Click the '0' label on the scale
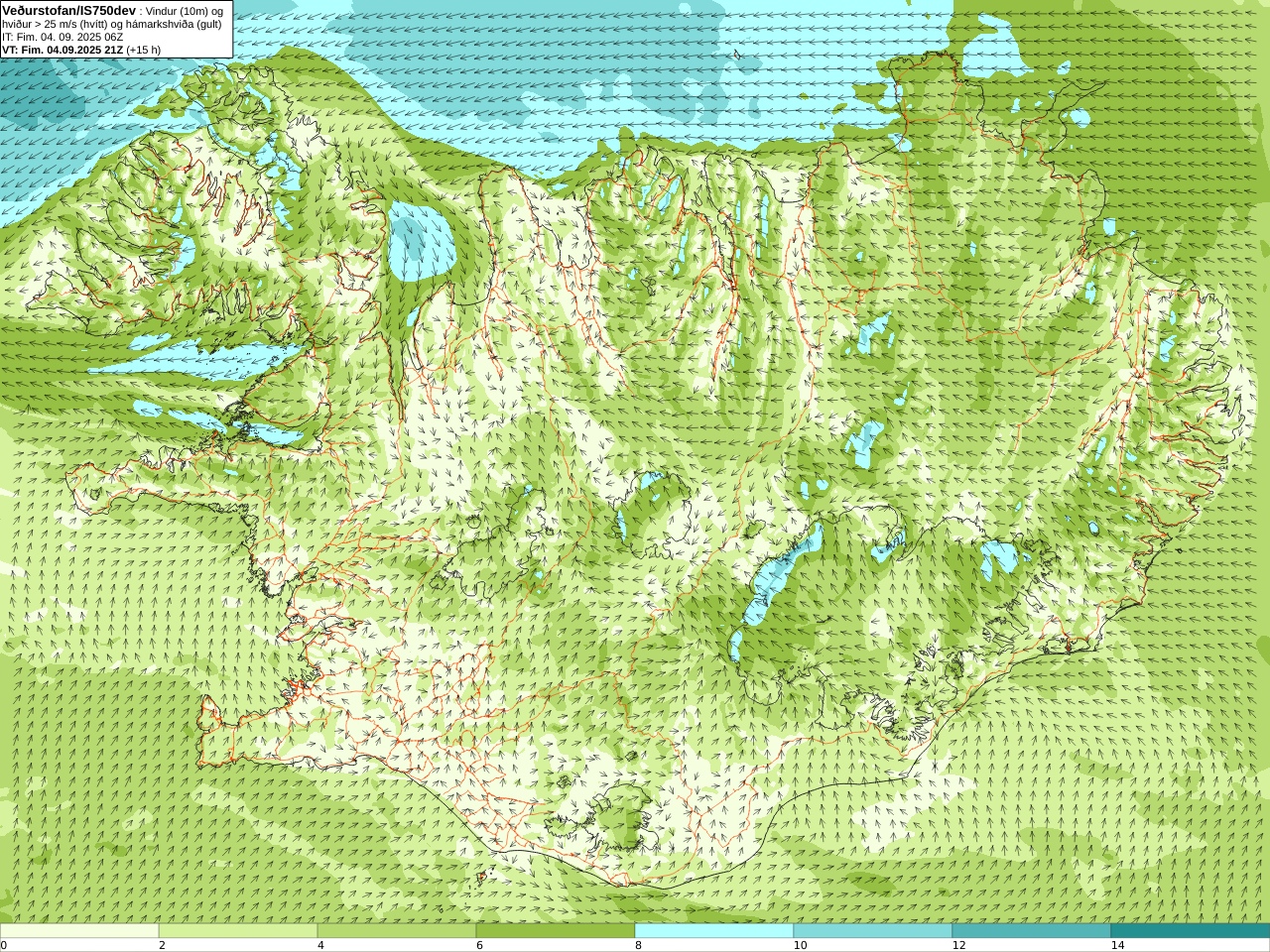Viewport: 1270px width, 952px height. [4, 945]
